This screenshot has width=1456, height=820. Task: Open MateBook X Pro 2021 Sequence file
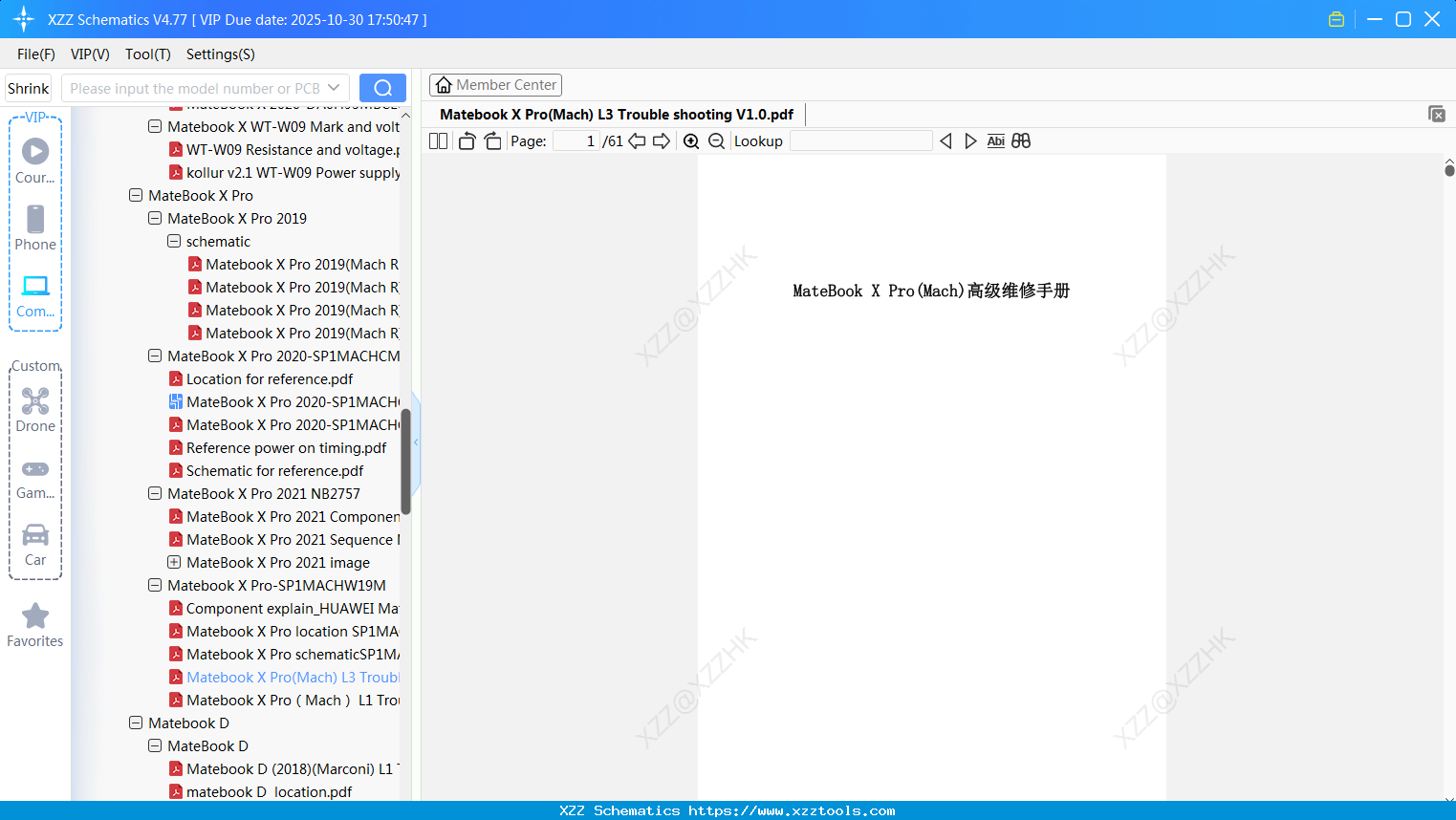[x=285, y=539]
